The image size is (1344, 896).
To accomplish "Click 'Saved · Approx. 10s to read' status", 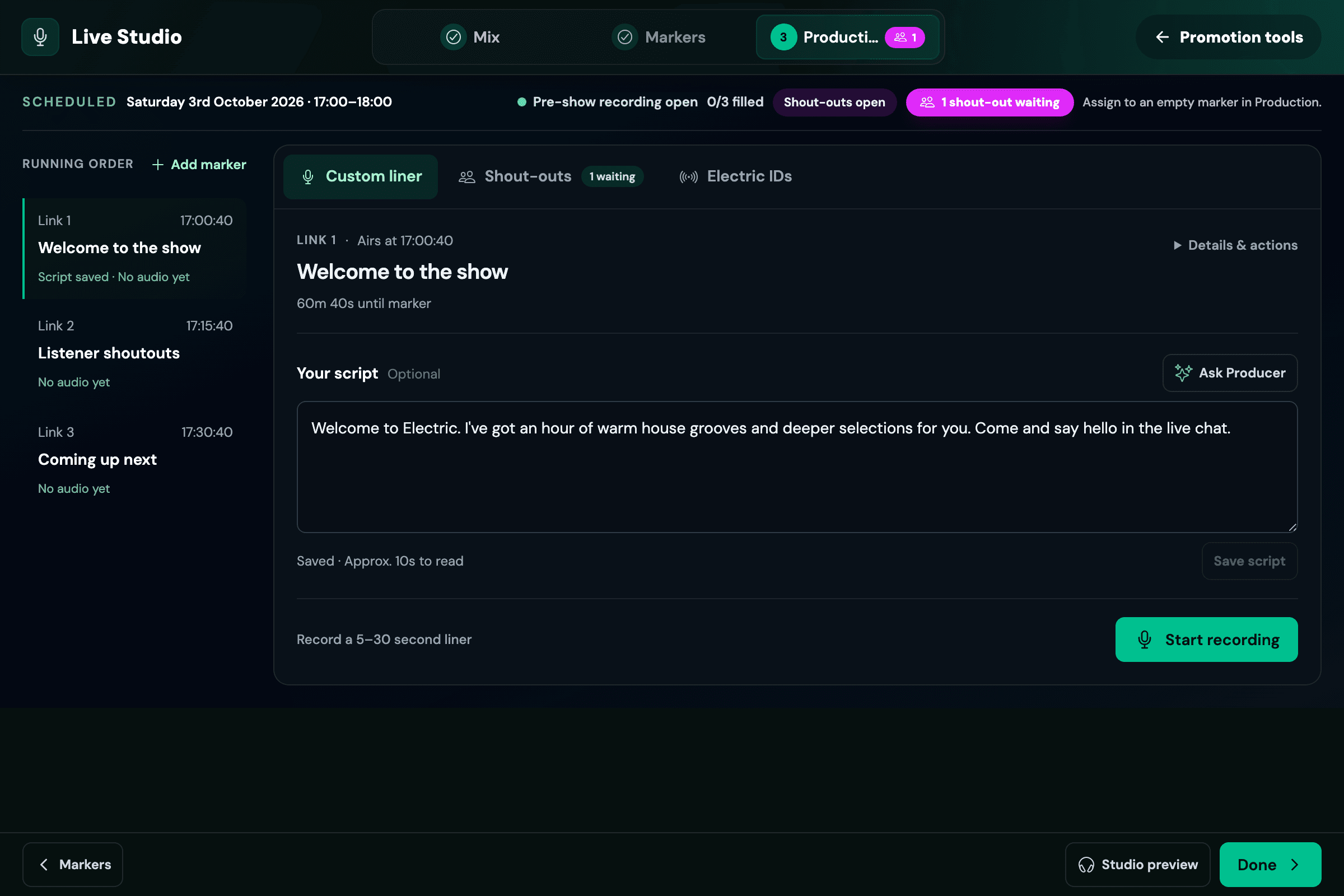I will (x=380, y=561).
